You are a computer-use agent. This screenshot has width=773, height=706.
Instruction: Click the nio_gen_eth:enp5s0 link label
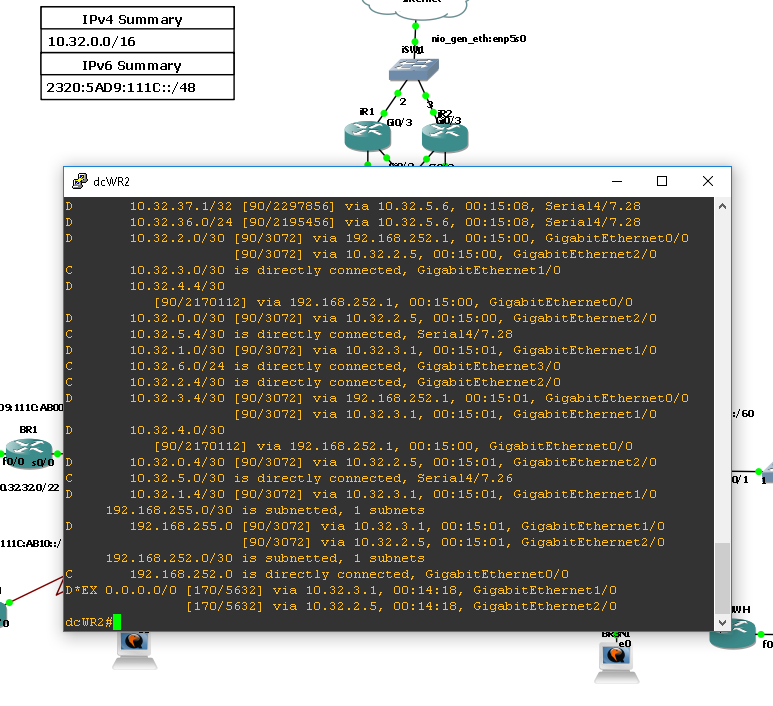point(479,38)
